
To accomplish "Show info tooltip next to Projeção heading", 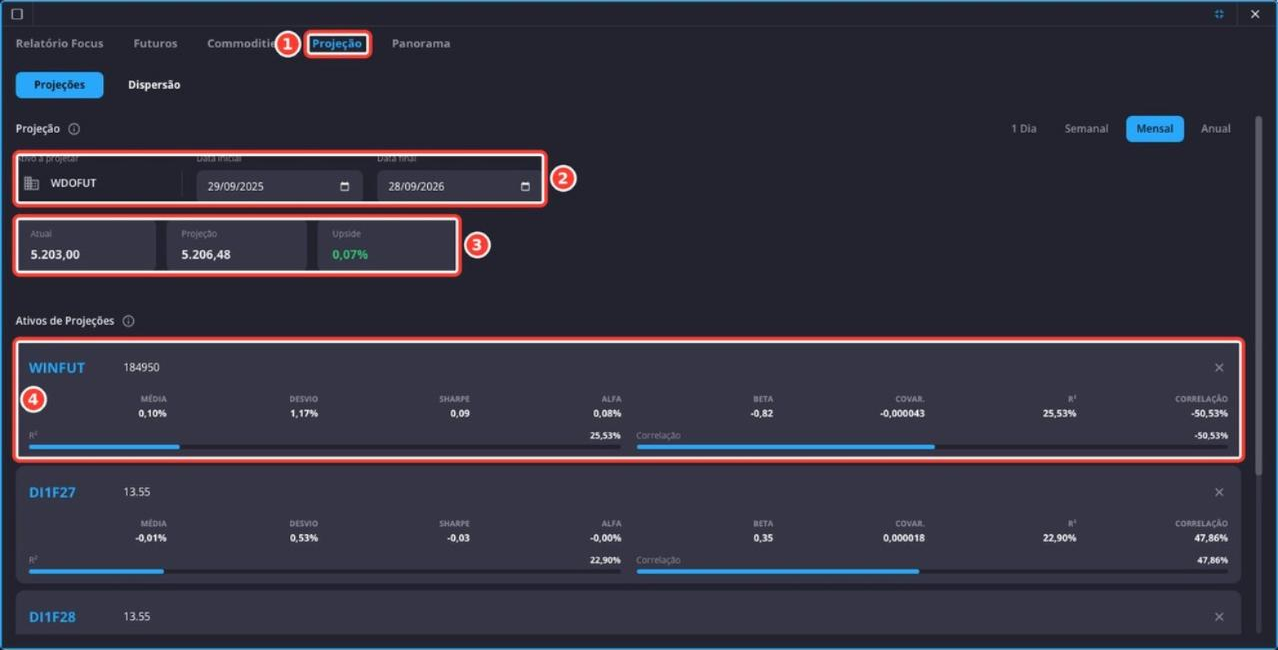I will tap(74, 129).
